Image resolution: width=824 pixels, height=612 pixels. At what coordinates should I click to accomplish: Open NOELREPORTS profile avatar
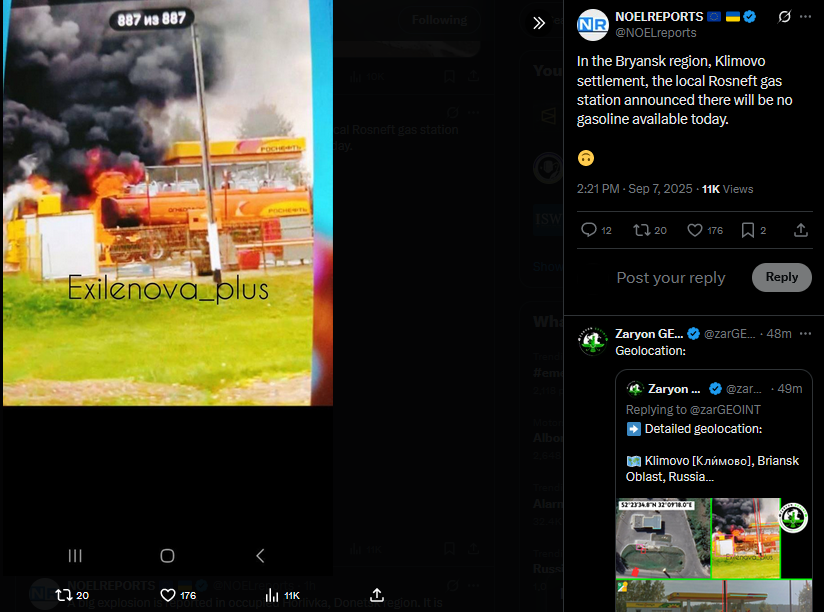pos(593,25)
